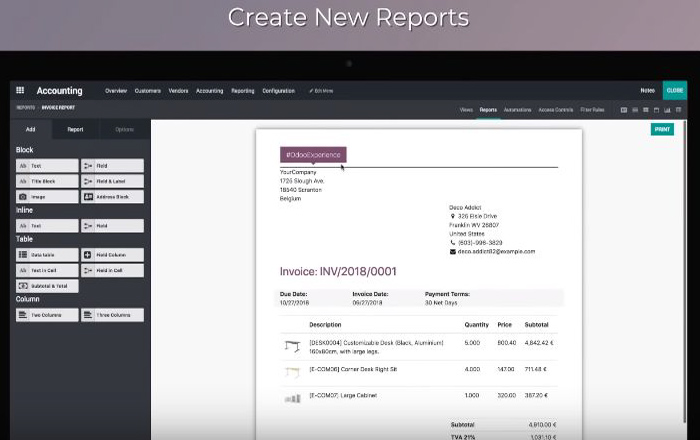Select the customer email address
Image resolution: width=700 pixels, height=440 pixels.
[496, 252]
